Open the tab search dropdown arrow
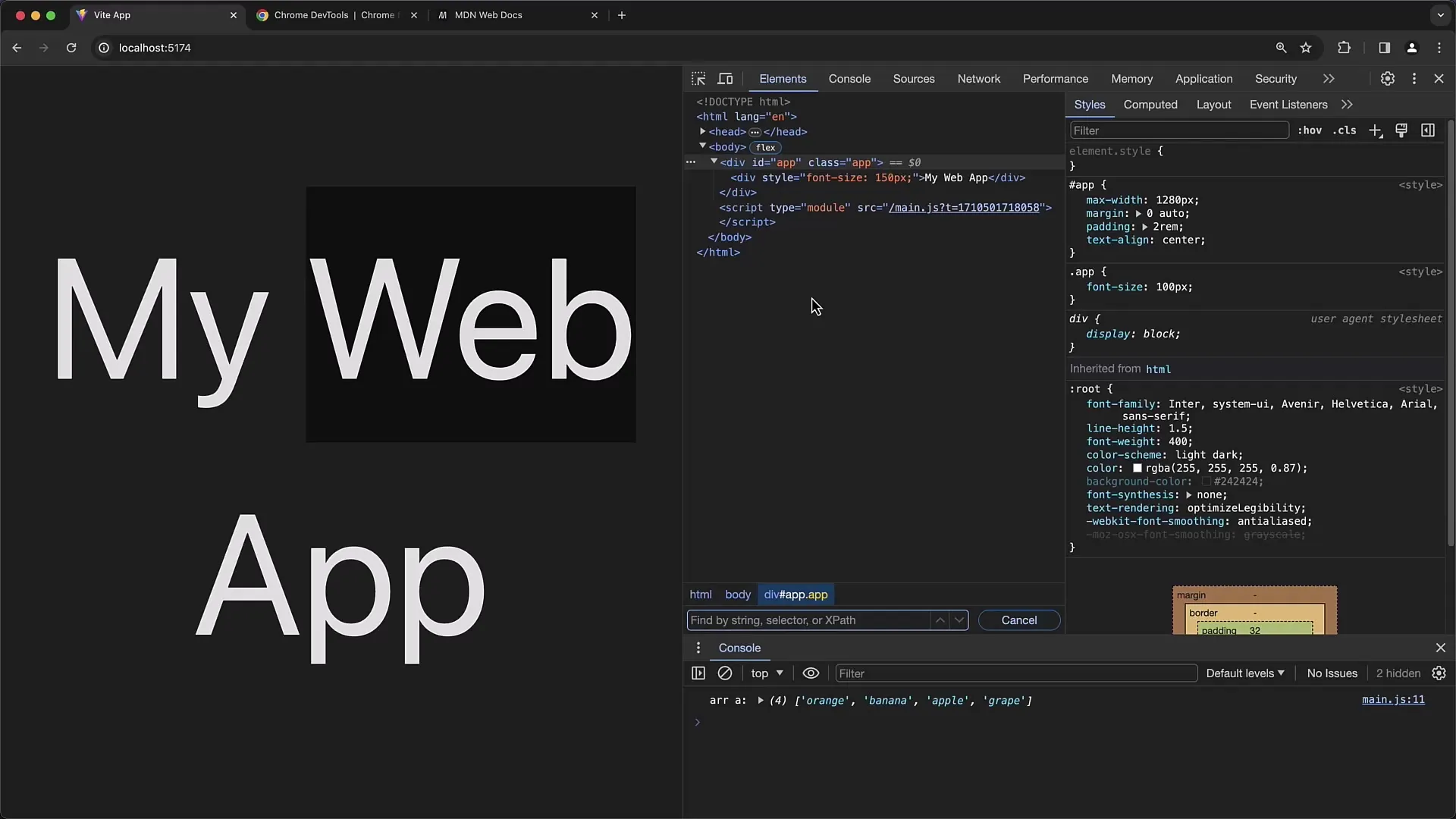Screen dimensions: 1456x819 (1441, 15)
